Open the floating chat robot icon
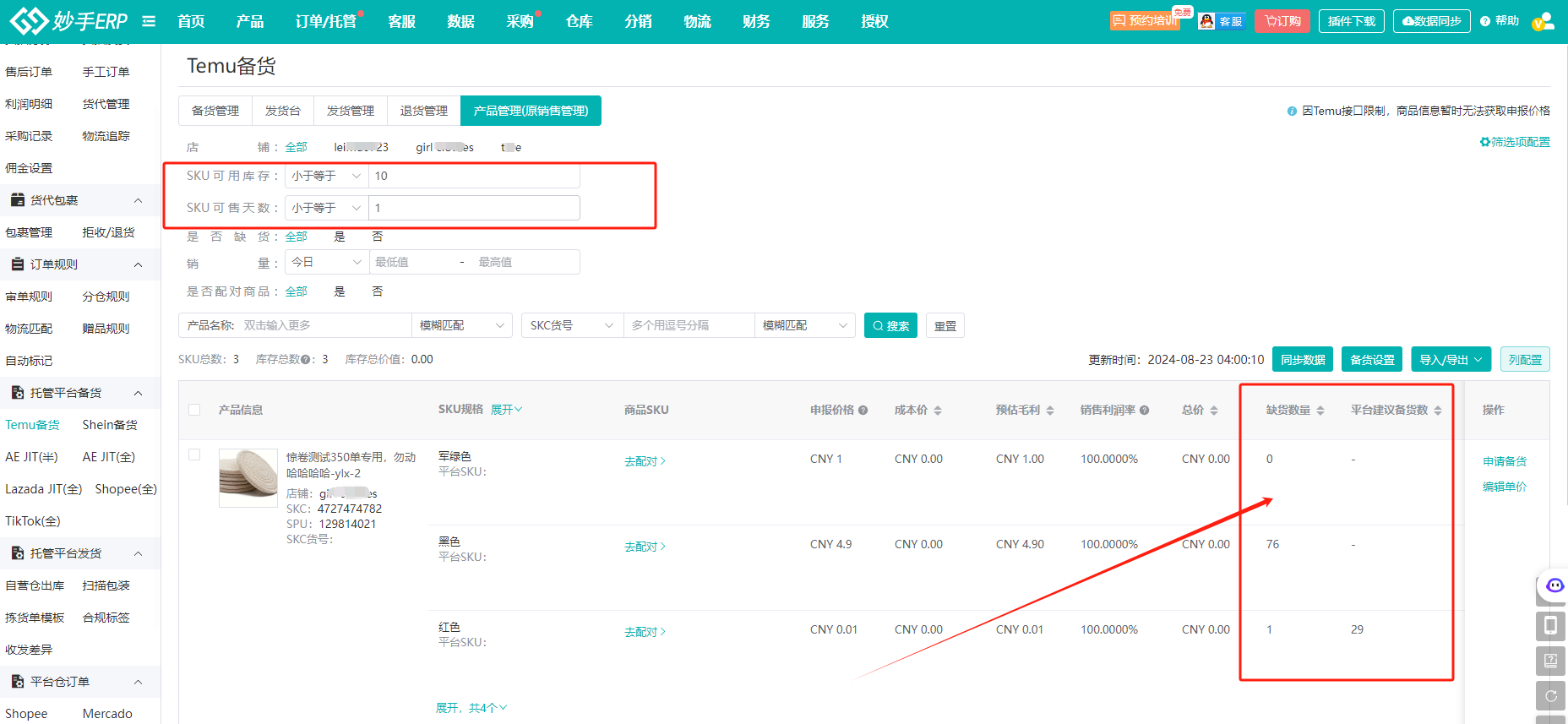The image size is (1568, 724). coord(1554,585)
